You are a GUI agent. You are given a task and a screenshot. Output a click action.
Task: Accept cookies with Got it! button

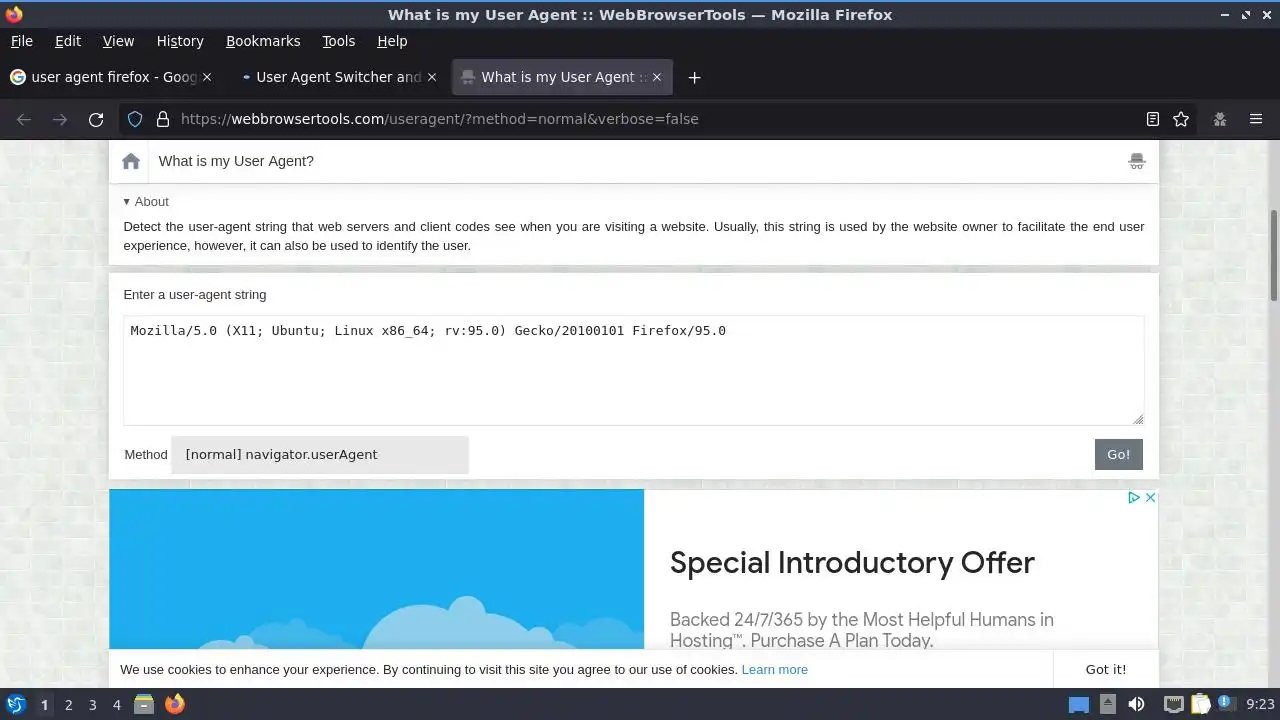click(x=1106, y=669)
